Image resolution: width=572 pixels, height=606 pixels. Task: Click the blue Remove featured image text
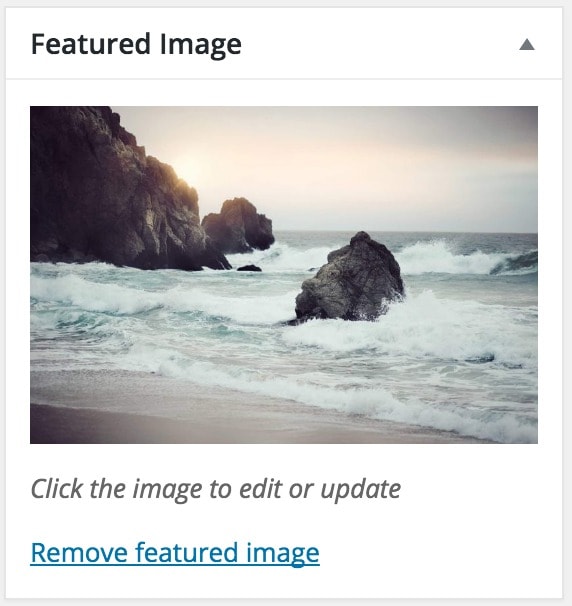pyautogui.click(x=175, y=553)
